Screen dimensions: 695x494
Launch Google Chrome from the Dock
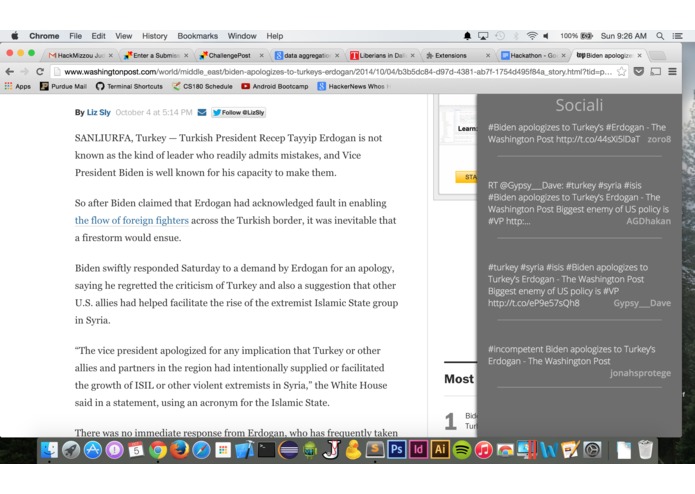click(158, 450)
